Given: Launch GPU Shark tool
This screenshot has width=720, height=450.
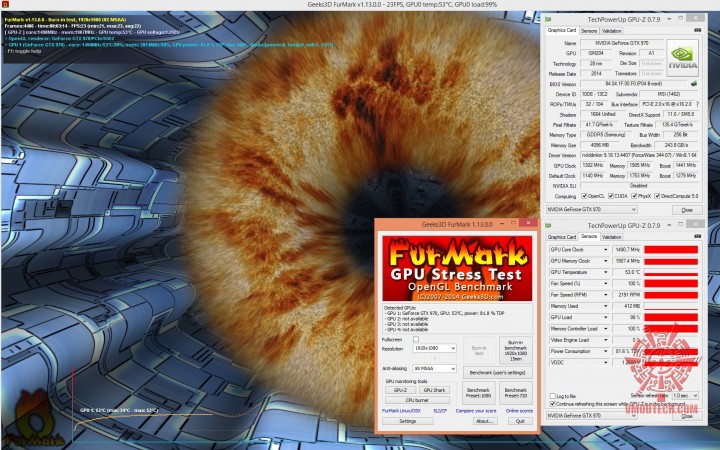Looking at the screenshot, I should click(434, 390).
